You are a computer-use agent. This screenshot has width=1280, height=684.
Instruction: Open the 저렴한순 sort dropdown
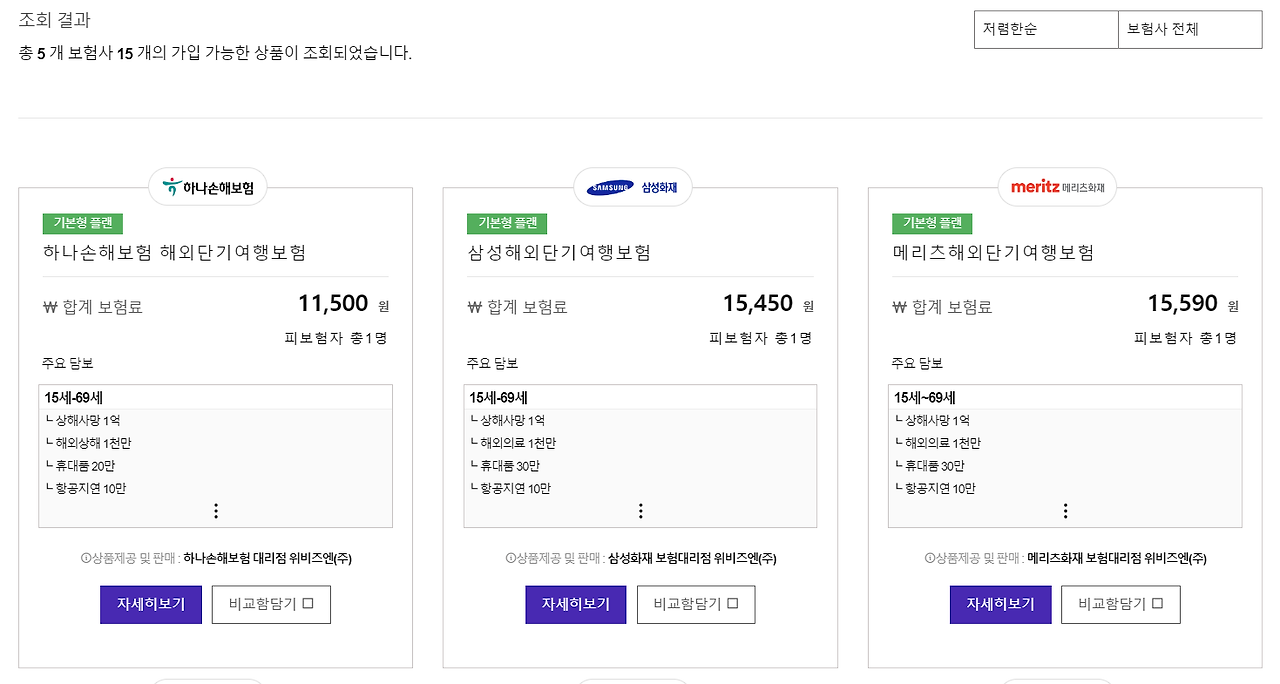pos(1046,29)
